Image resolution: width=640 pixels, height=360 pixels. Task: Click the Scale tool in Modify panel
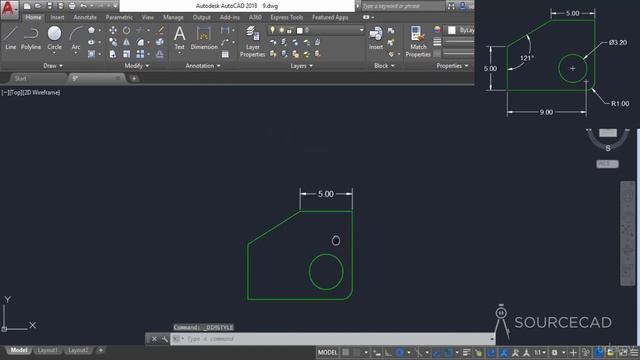point(127,54)
